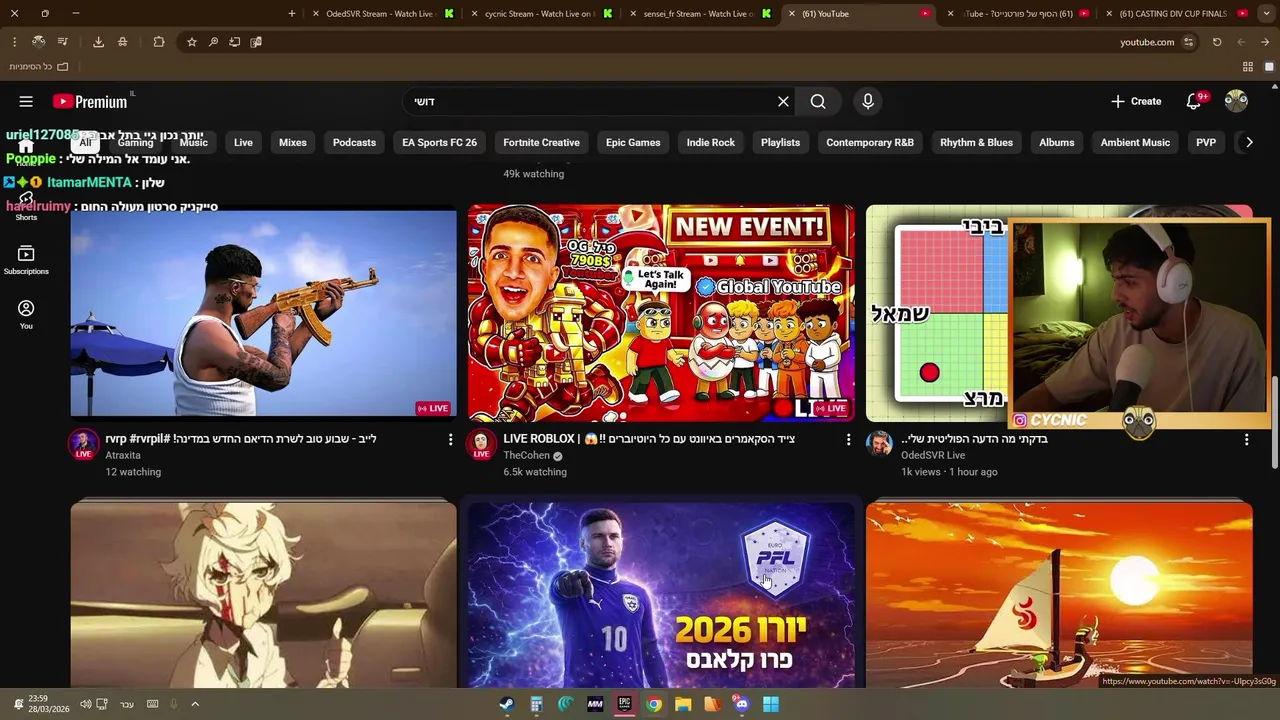Open the sunset sailboat video thumbnail
The image size is (1280, 720).
coord(1059,594)
